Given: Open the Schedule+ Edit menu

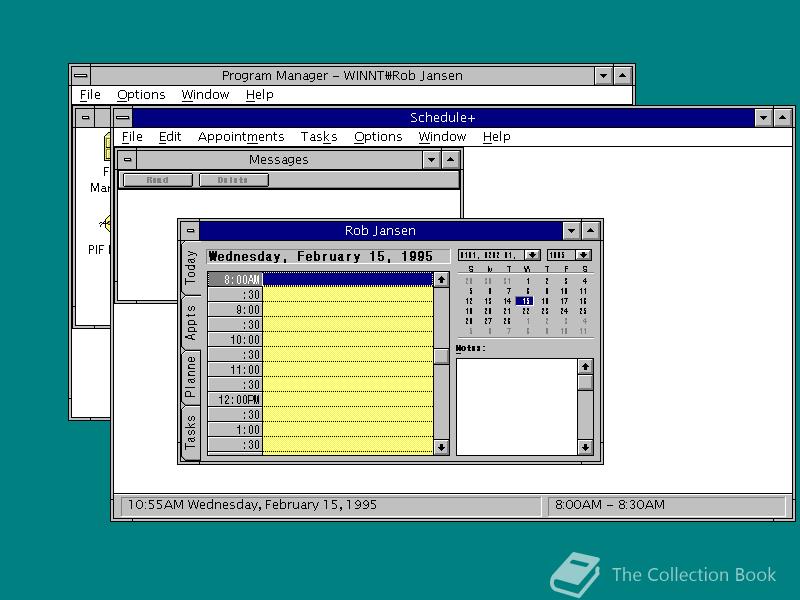Looking at the screenshot, I should pos(170,137).
